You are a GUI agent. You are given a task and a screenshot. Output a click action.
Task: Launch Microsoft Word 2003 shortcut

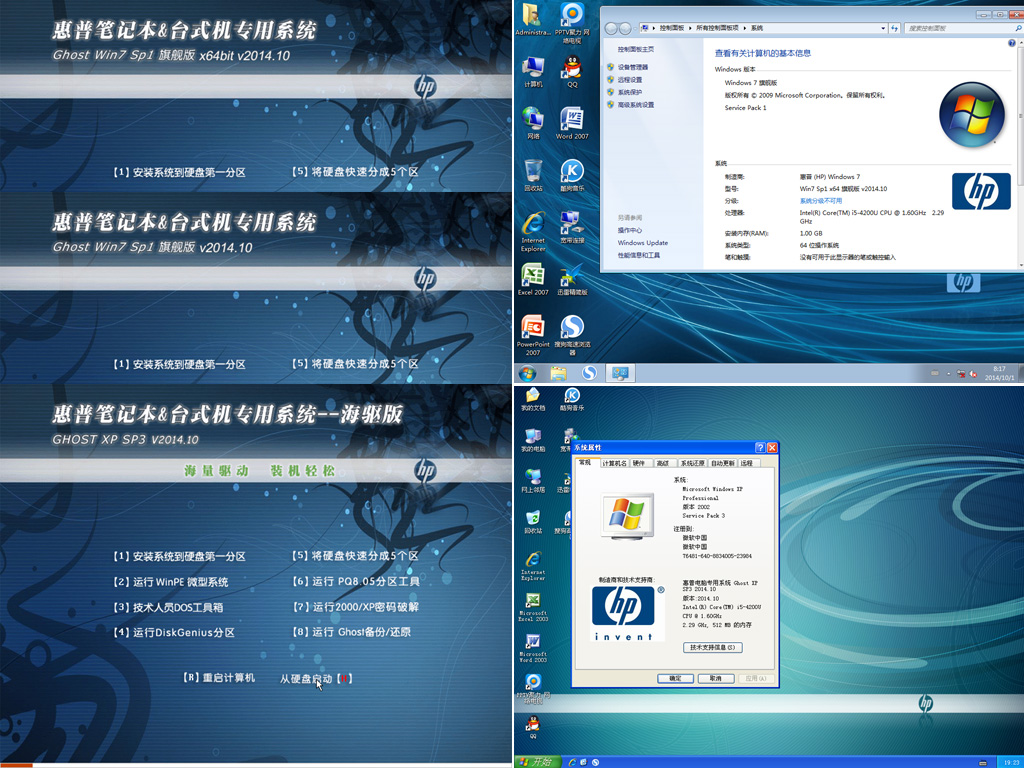(x=533, y=647)
